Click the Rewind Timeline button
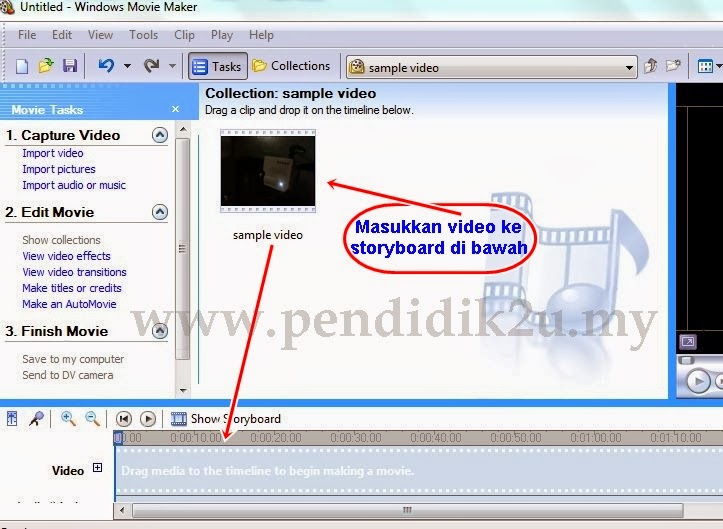 pos(124,419)
